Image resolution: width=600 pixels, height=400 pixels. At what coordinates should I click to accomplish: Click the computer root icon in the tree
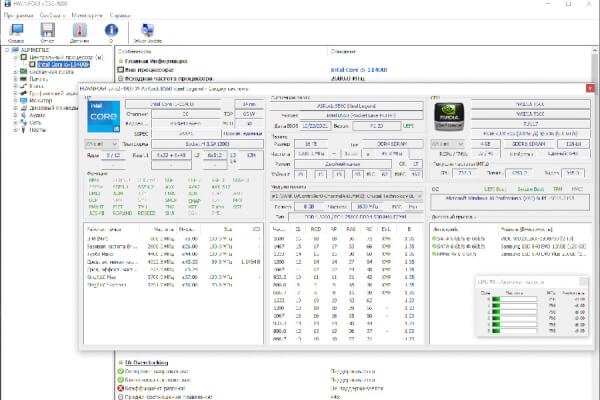15,50
